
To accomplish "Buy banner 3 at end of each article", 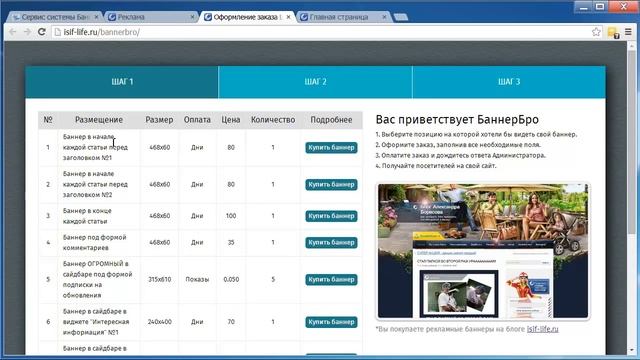I will click(331, 216).
